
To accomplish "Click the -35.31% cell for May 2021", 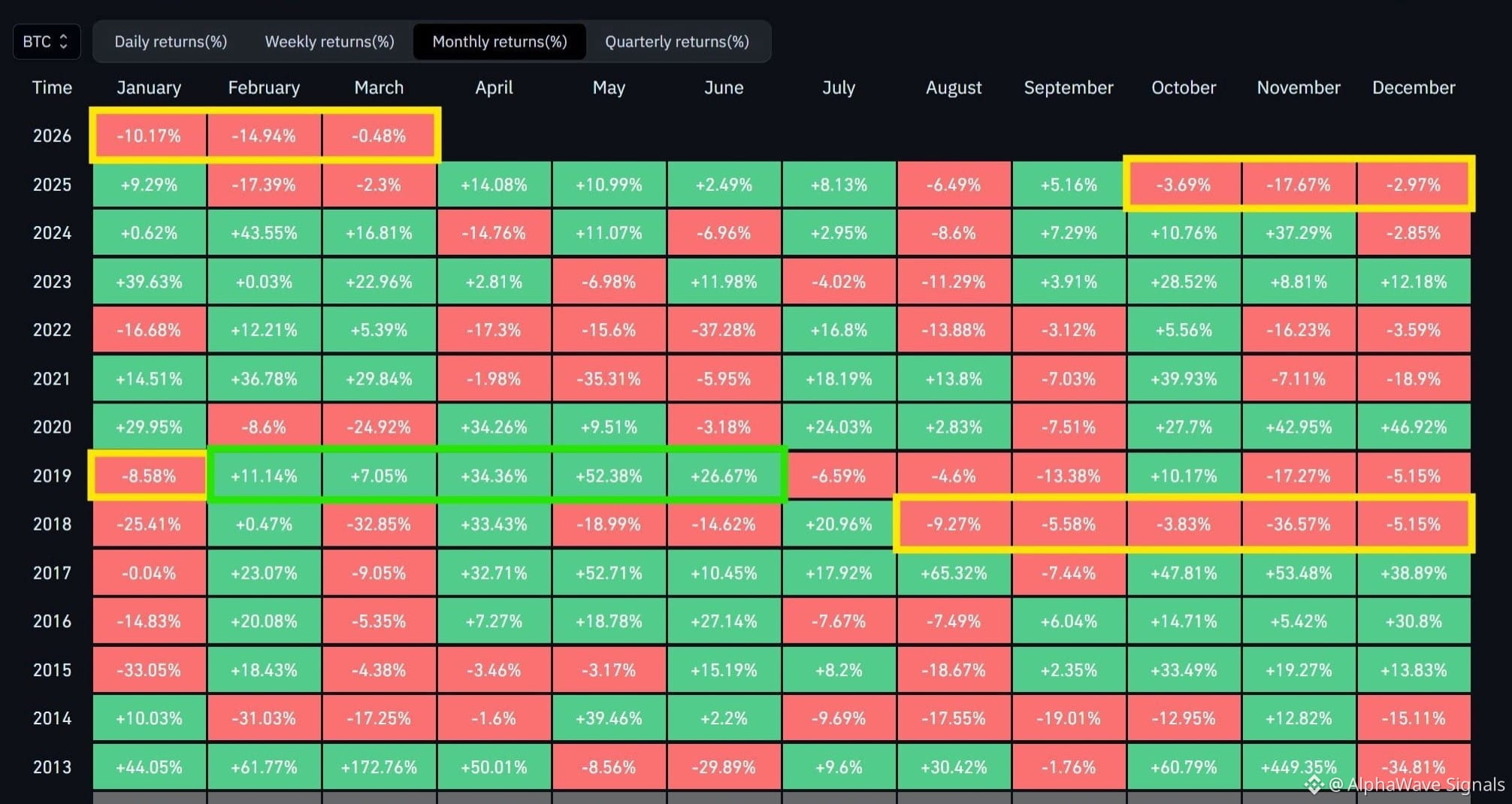I will (x=609, y=379).
